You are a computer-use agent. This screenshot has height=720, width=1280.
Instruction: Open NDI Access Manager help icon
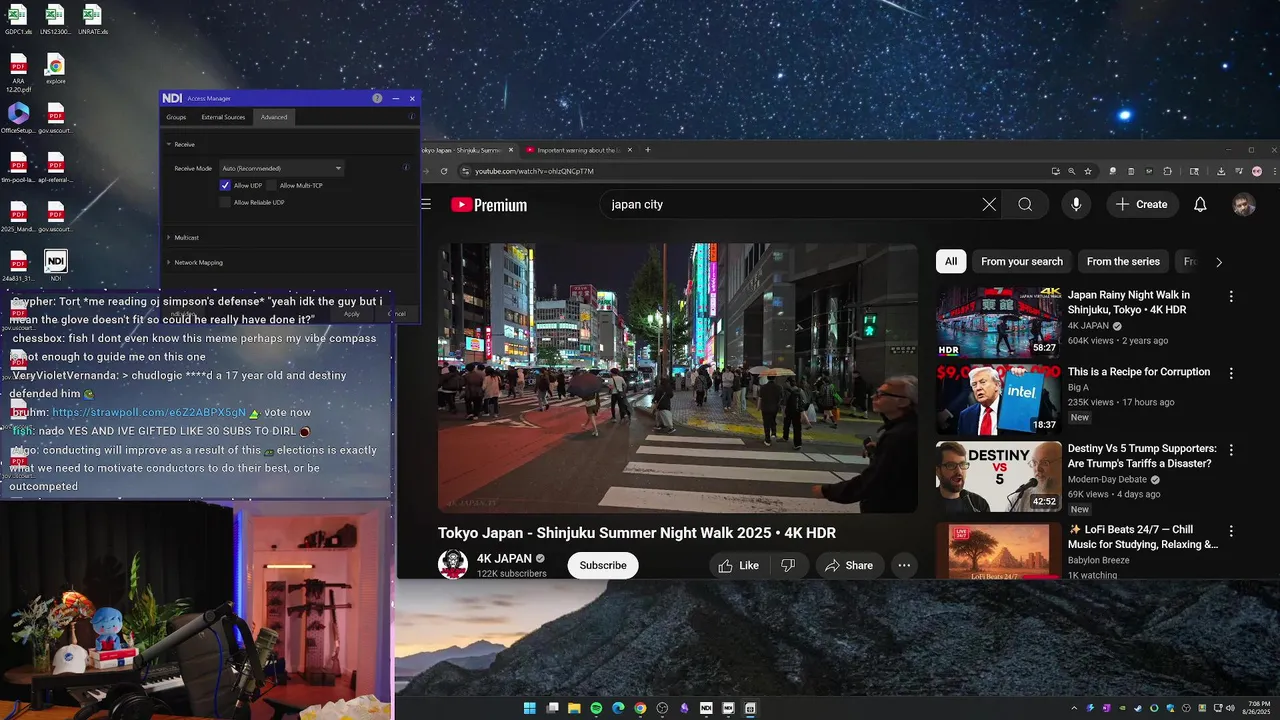click(377, 98)
